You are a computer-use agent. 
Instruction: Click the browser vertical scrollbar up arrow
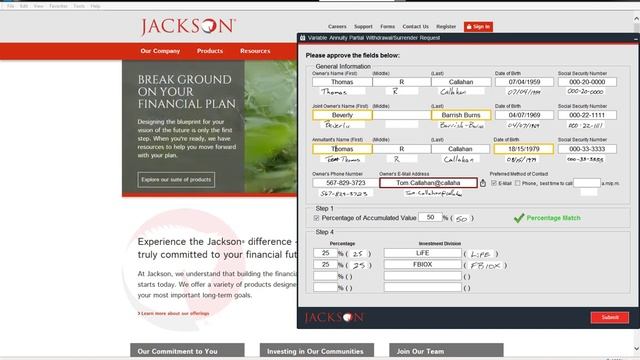point(636,18)
